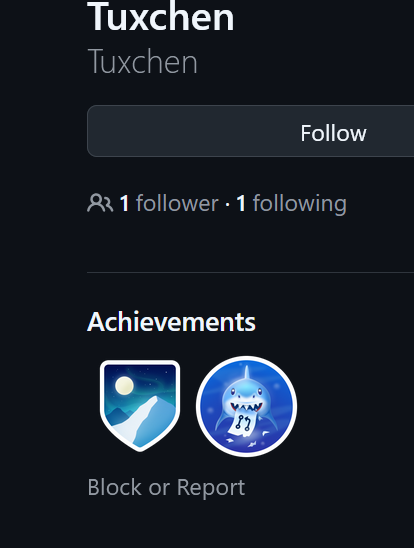Click the Follow button
The image size is (414, 548).
coord(250,131)
